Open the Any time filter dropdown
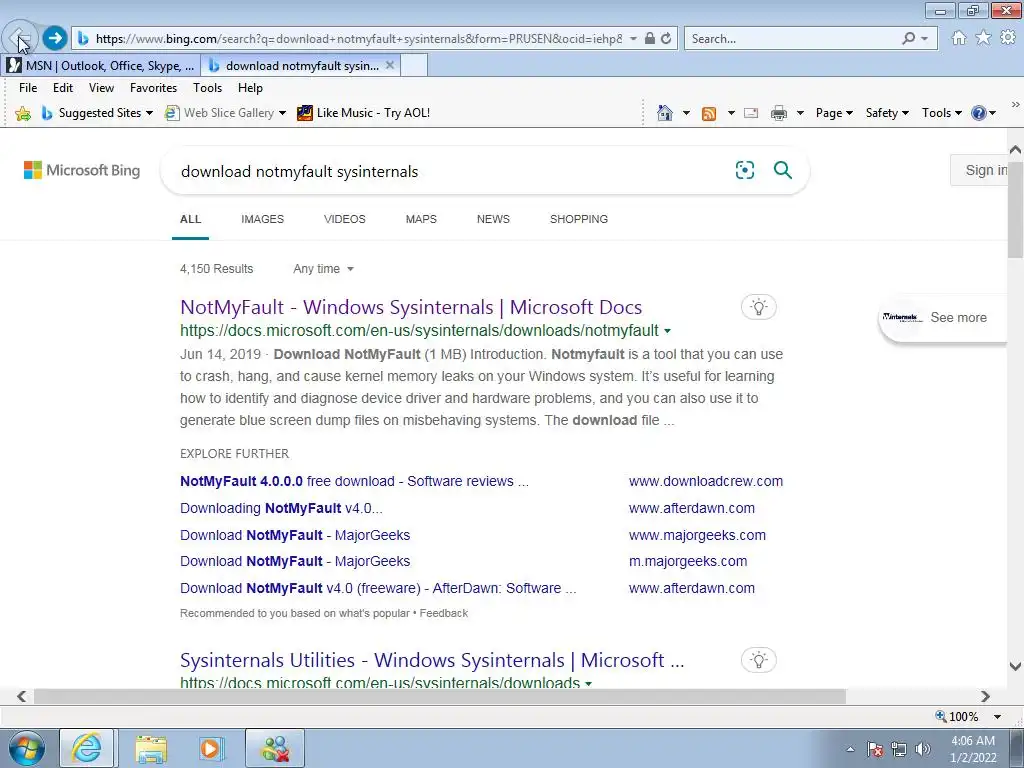Image resolution: width=1024 pixels, height=768 pixels. pyautogui.click(x=323, y=268)
